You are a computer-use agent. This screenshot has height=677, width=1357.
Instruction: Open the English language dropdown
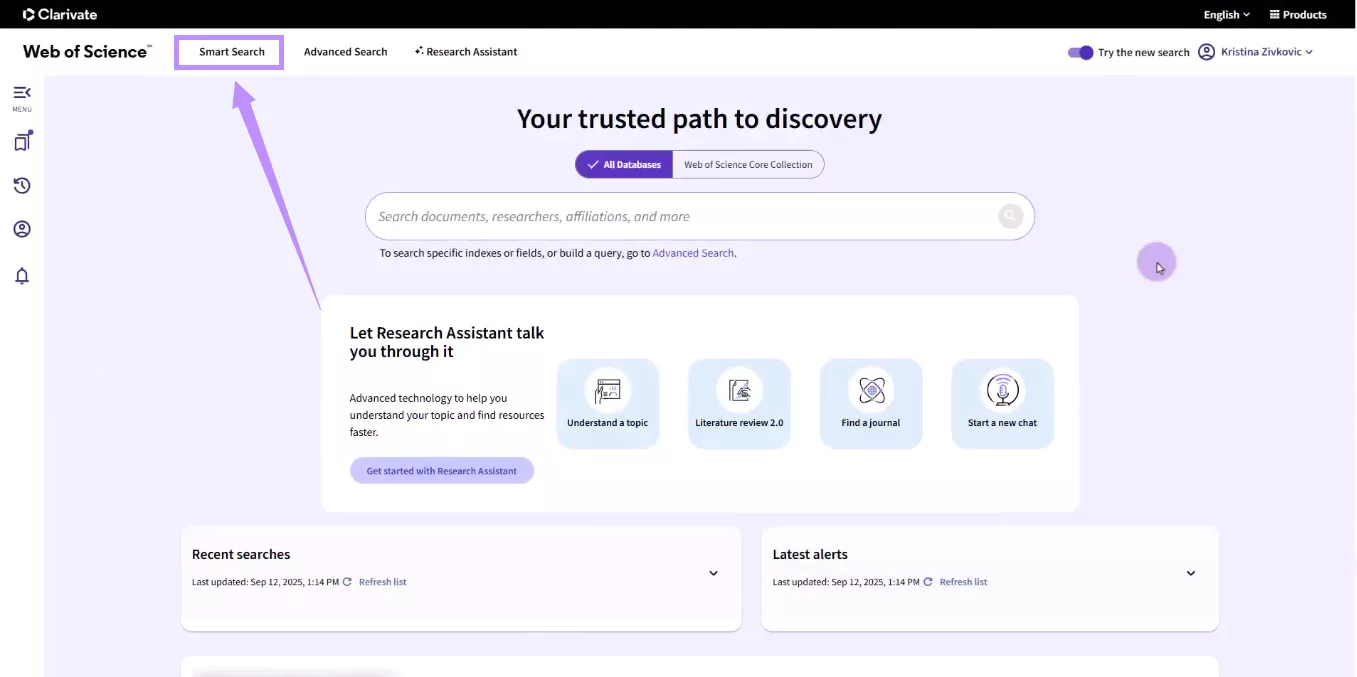click(x=1225, y=14)
